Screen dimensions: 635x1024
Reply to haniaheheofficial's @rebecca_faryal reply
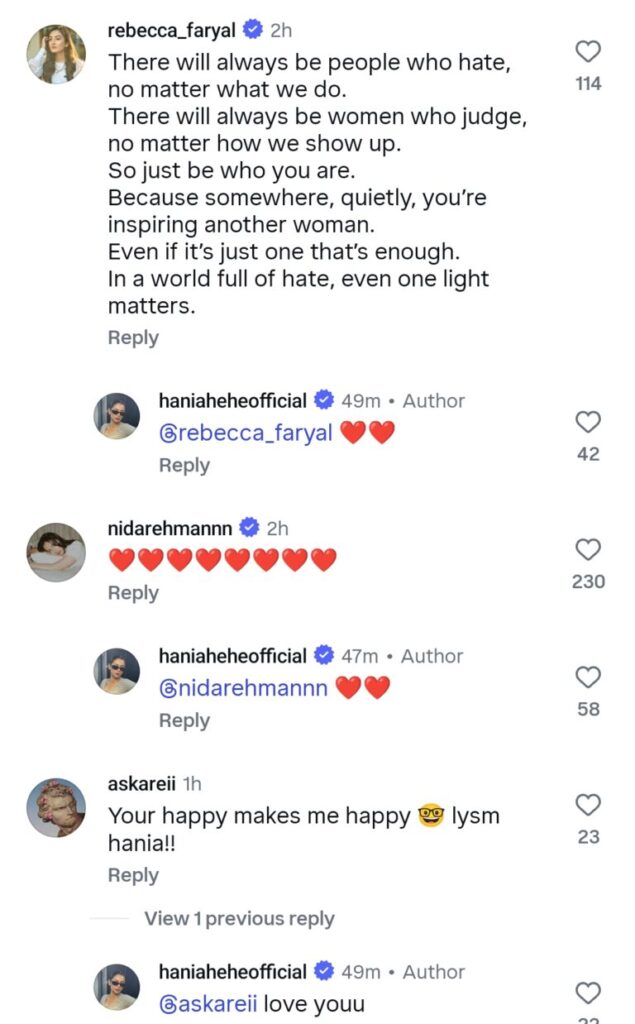click(x=184, y=465)
